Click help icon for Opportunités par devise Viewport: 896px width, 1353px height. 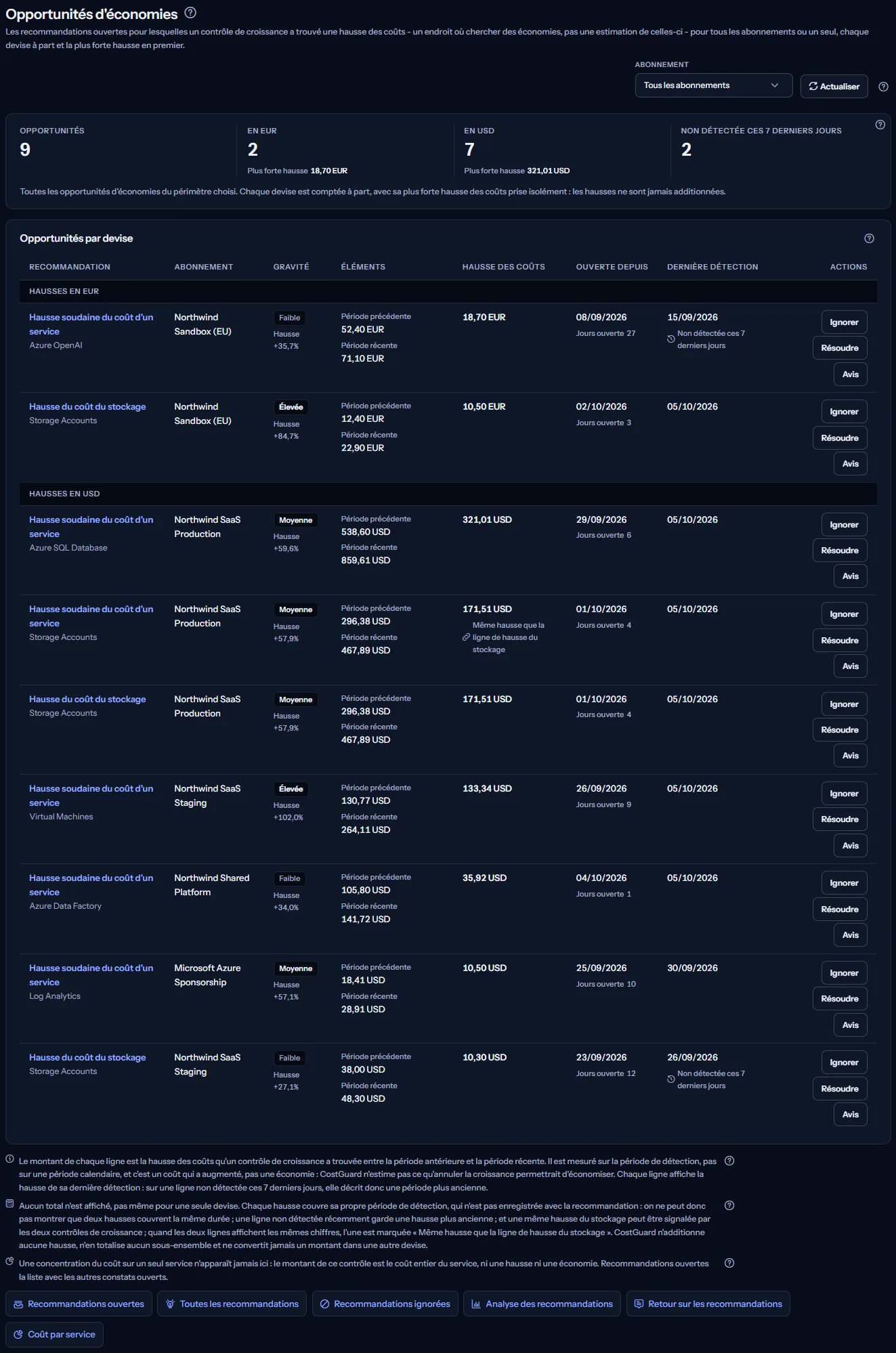(x=869, y=238)
